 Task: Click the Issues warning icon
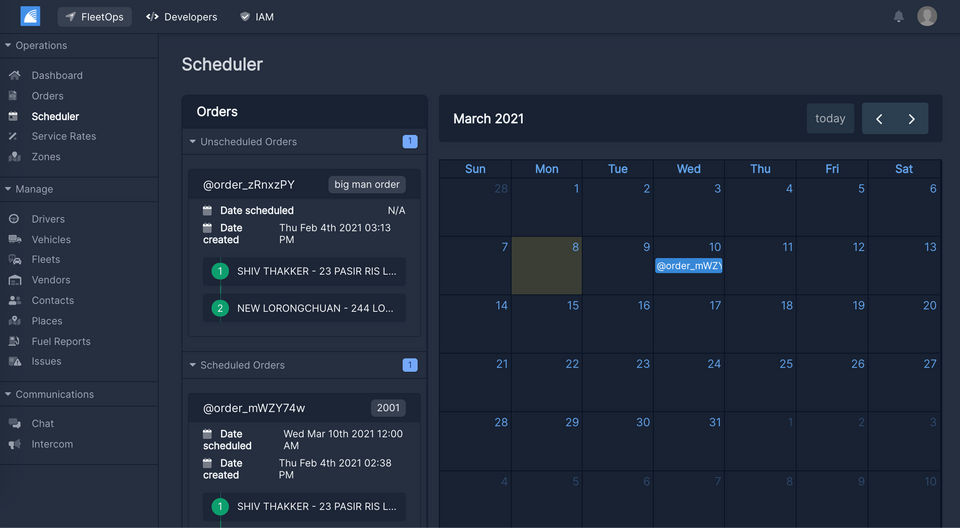[x=15, y=361]
